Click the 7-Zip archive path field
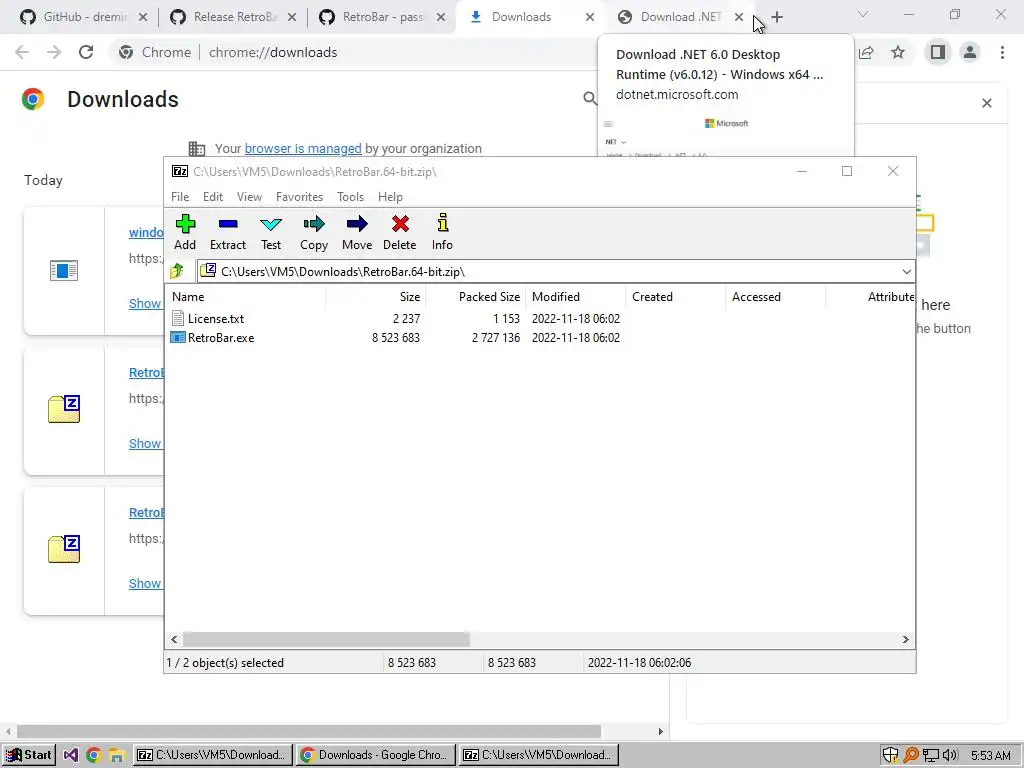The image size is (1024, 768). pyautogui.click(x=549, y=272)
